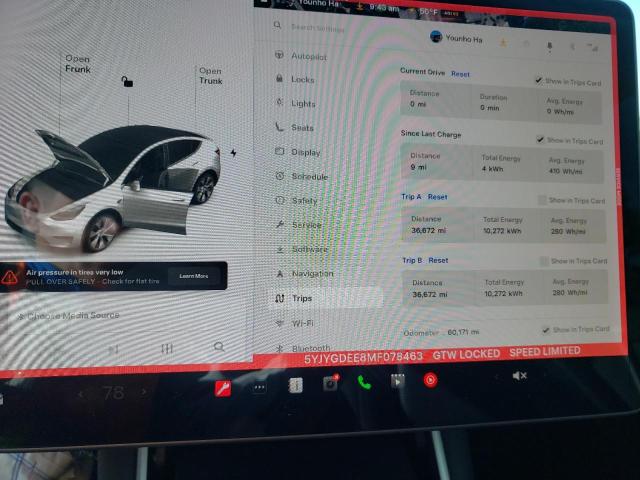
Task: Open the Locks settings menu
Action: click(295, 79)
